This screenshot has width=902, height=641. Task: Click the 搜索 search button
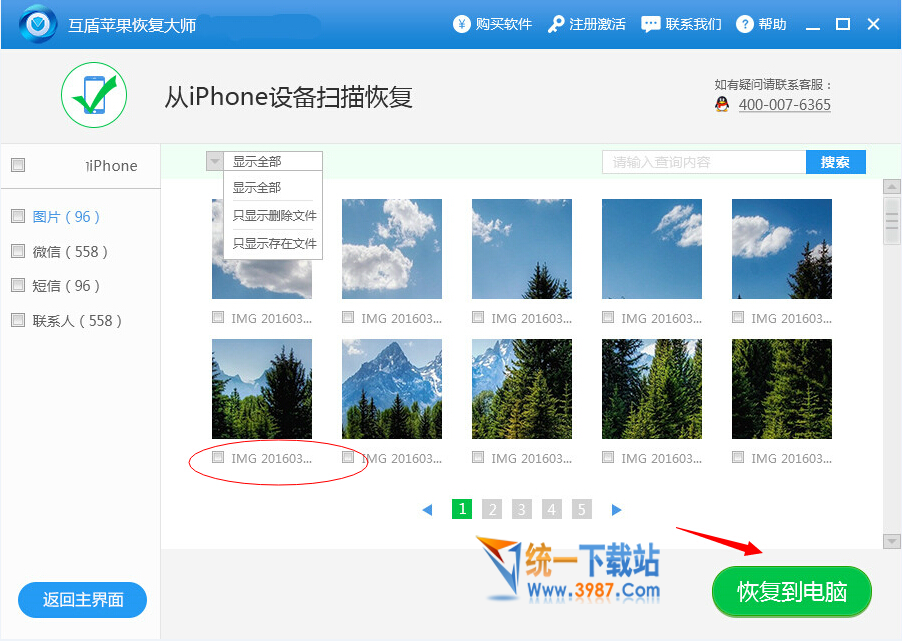tap(835, 162)
